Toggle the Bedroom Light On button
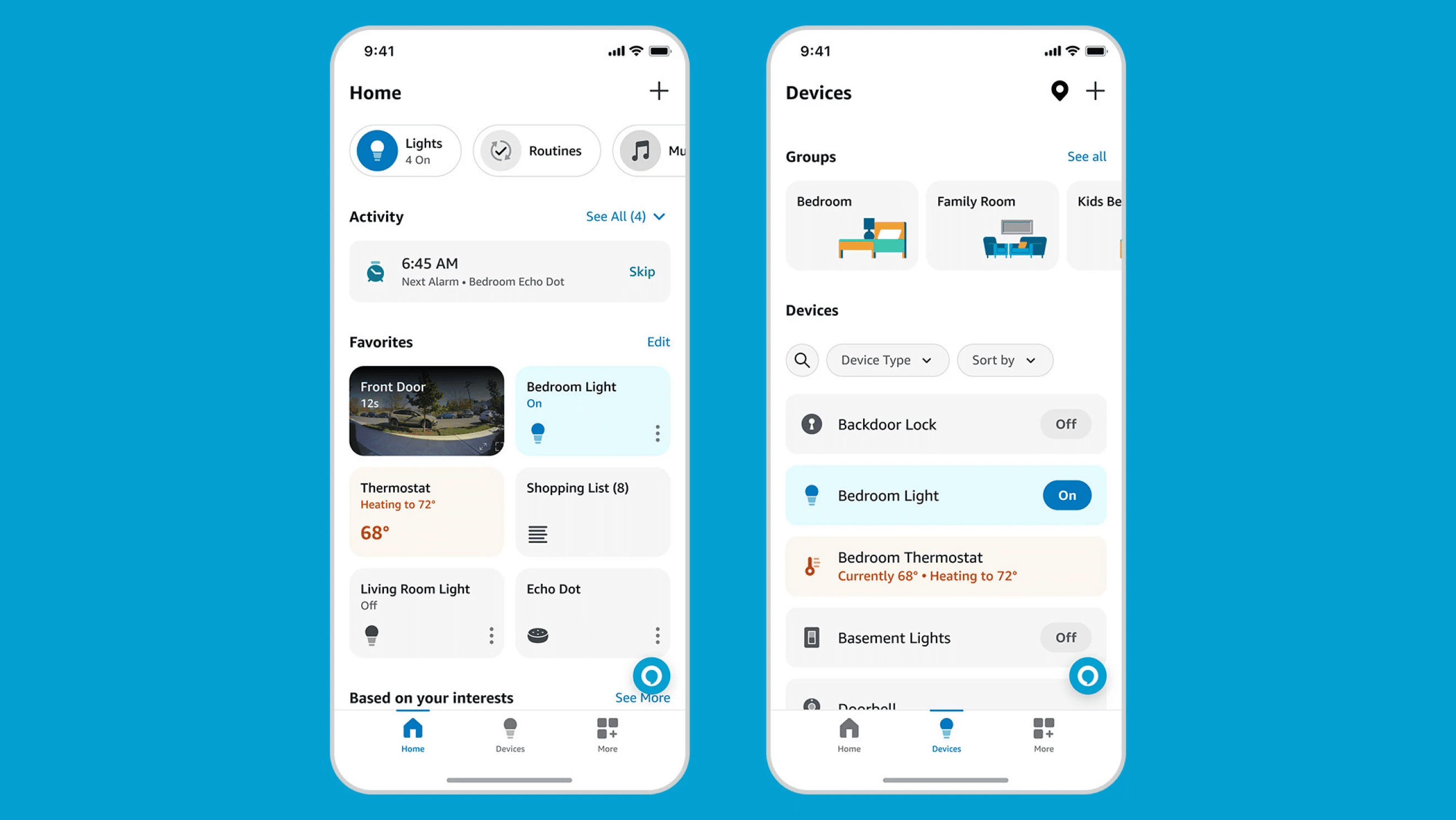This screenshot has height=820, width=1456. [1064, 494]
